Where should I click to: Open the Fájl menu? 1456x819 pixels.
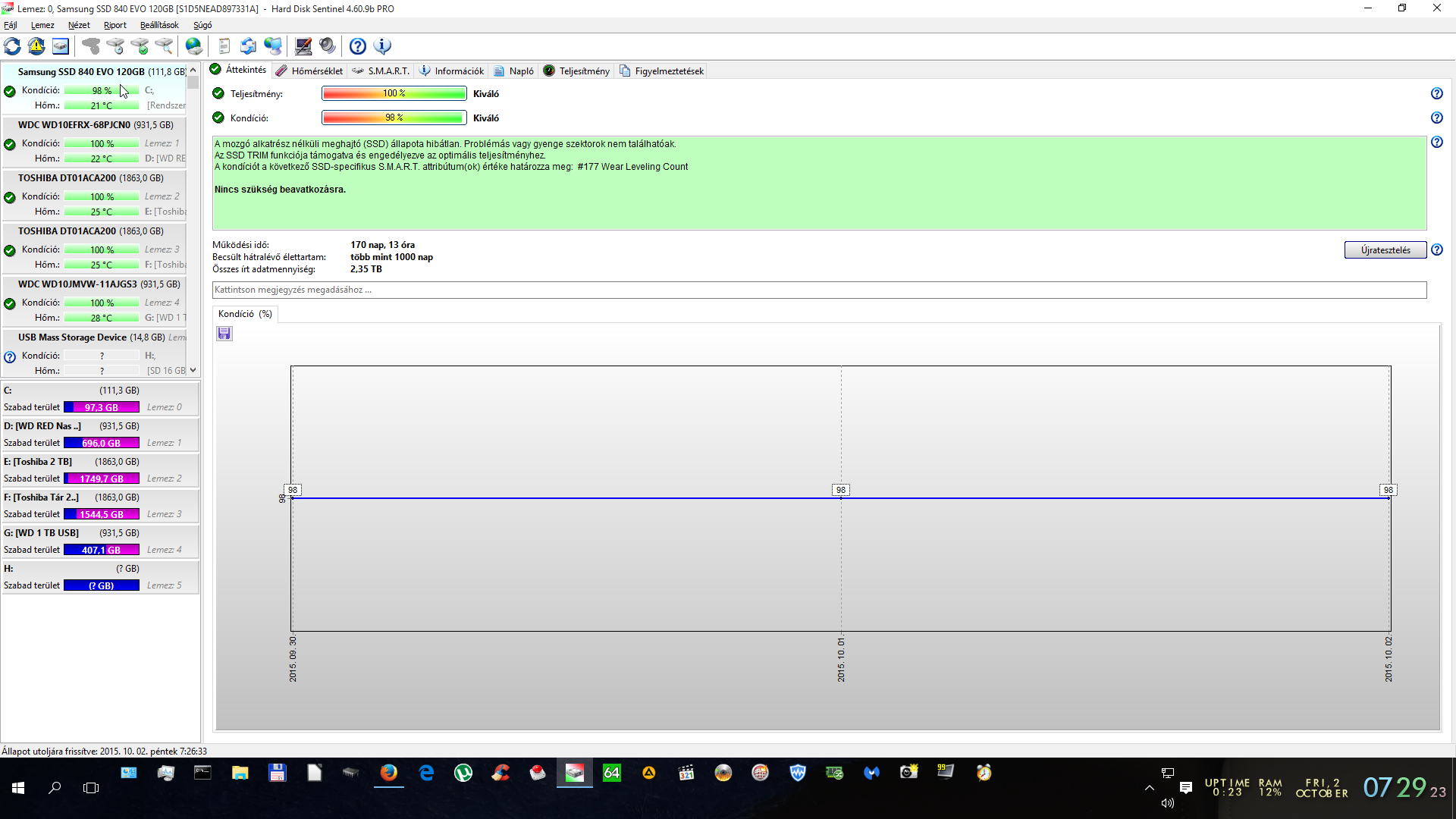coord(11,25)
